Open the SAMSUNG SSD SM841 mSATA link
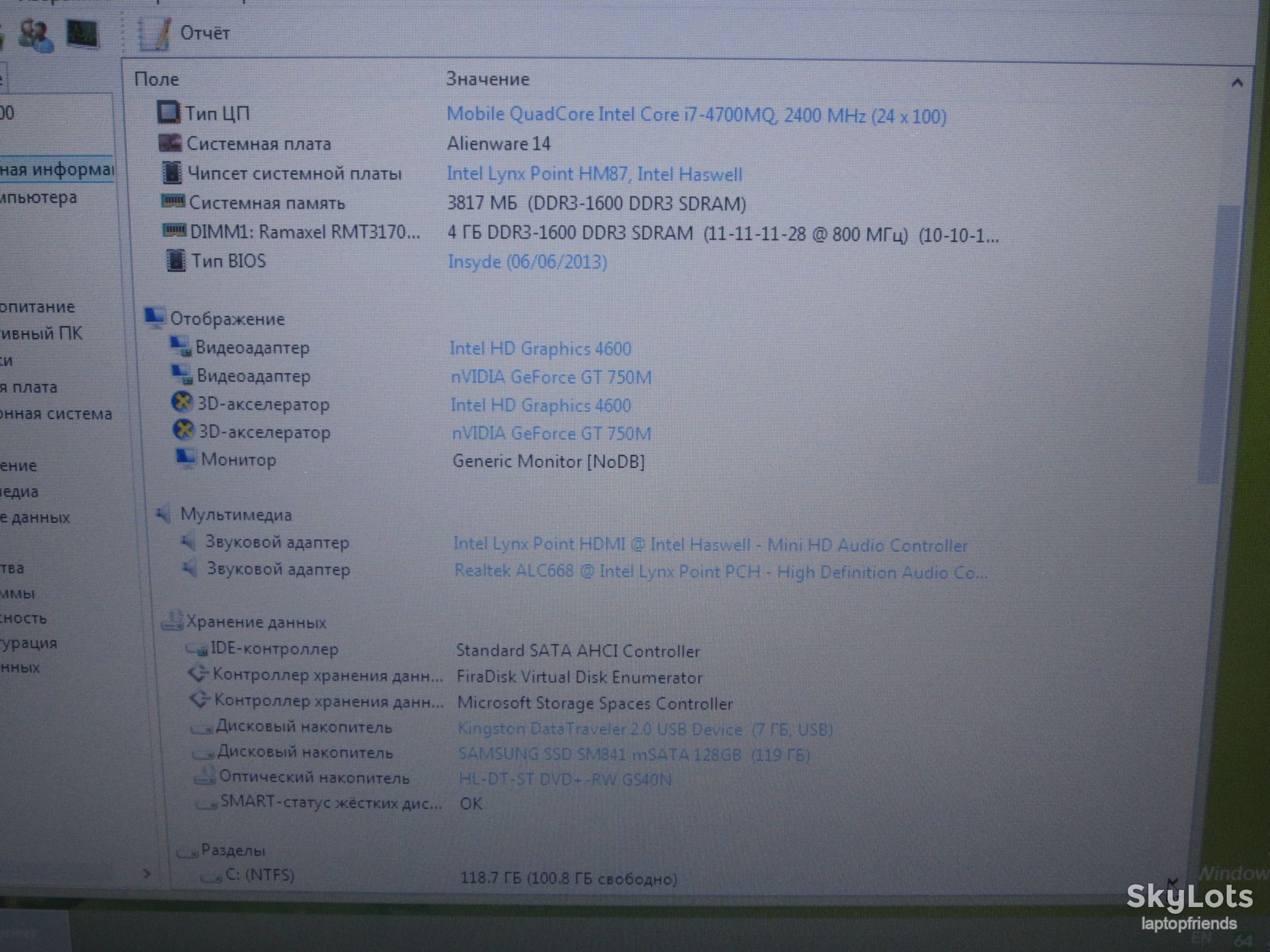 (634, 754)
